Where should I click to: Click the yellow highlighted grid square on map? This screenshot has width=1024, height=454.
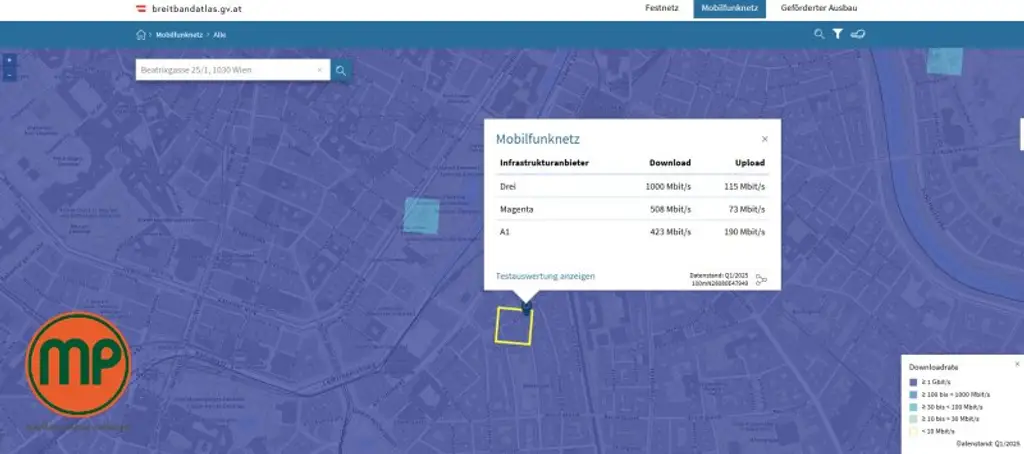click(x=514, y=326)
